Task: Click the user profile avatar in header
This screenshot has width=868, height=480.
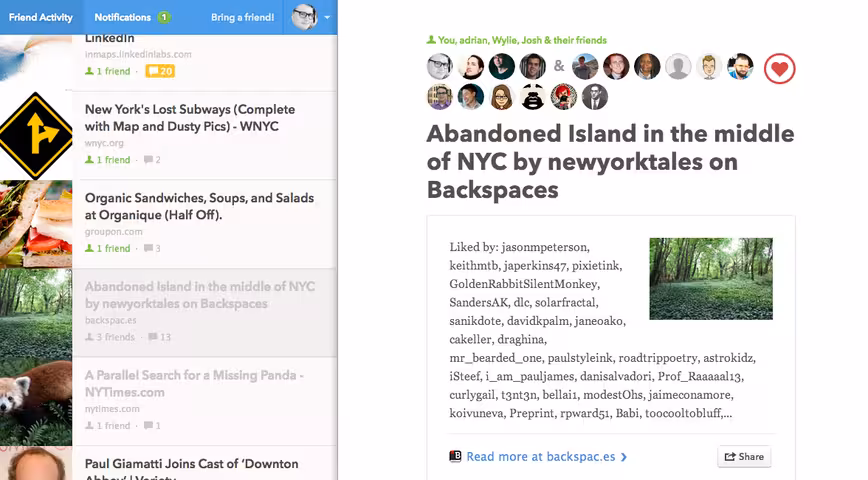Action: click(304, 17)
